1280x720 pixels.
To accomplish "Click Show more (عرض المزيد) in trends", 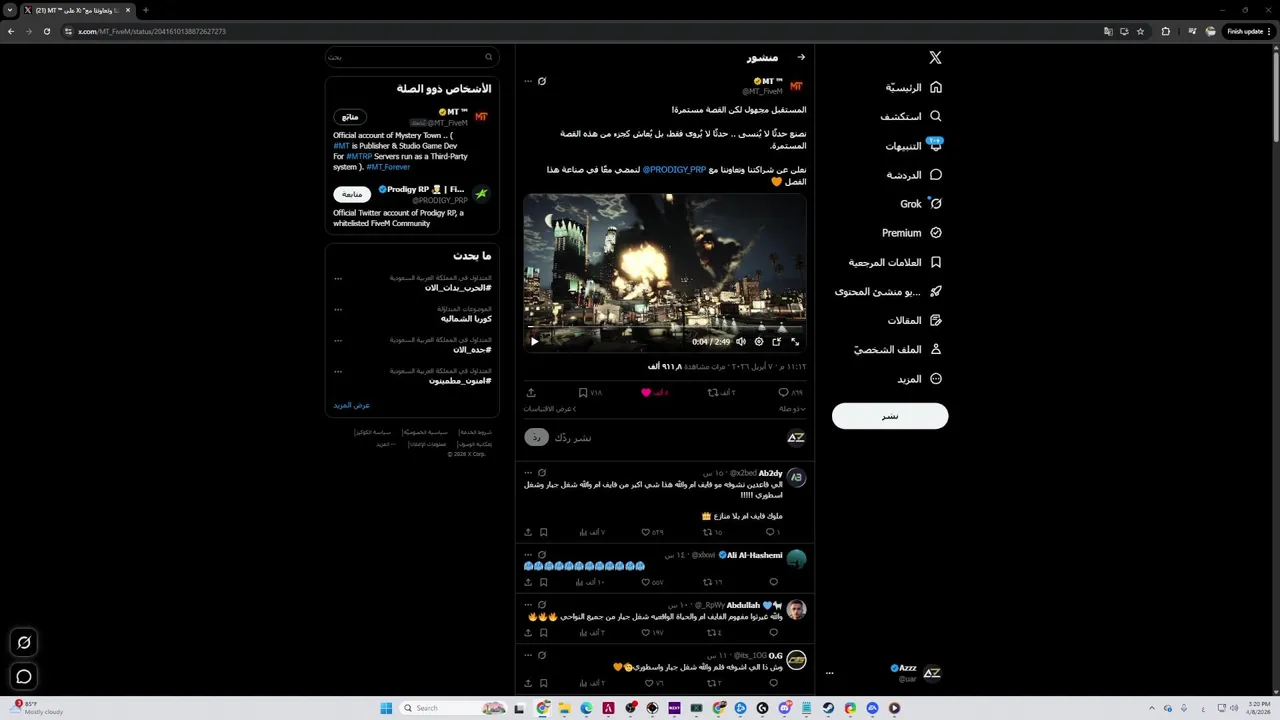I will [x=352, y=405].
